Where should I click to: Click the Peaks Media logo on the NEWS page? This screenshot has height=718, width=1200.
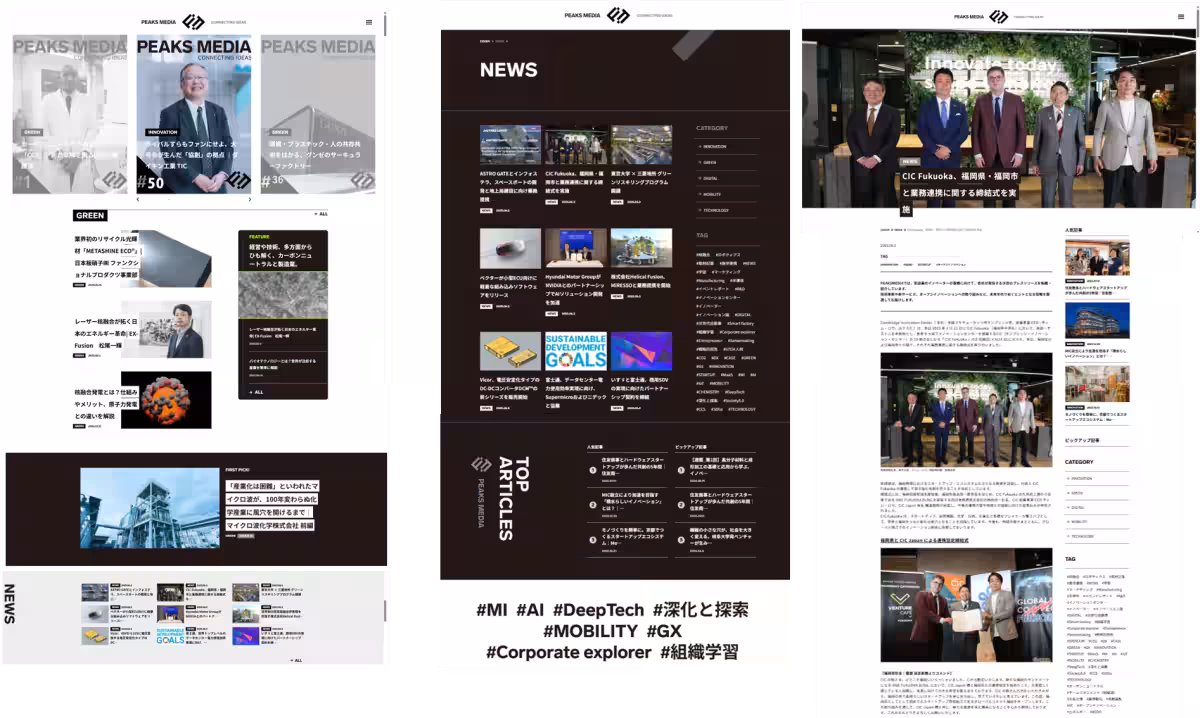point(619,15)
